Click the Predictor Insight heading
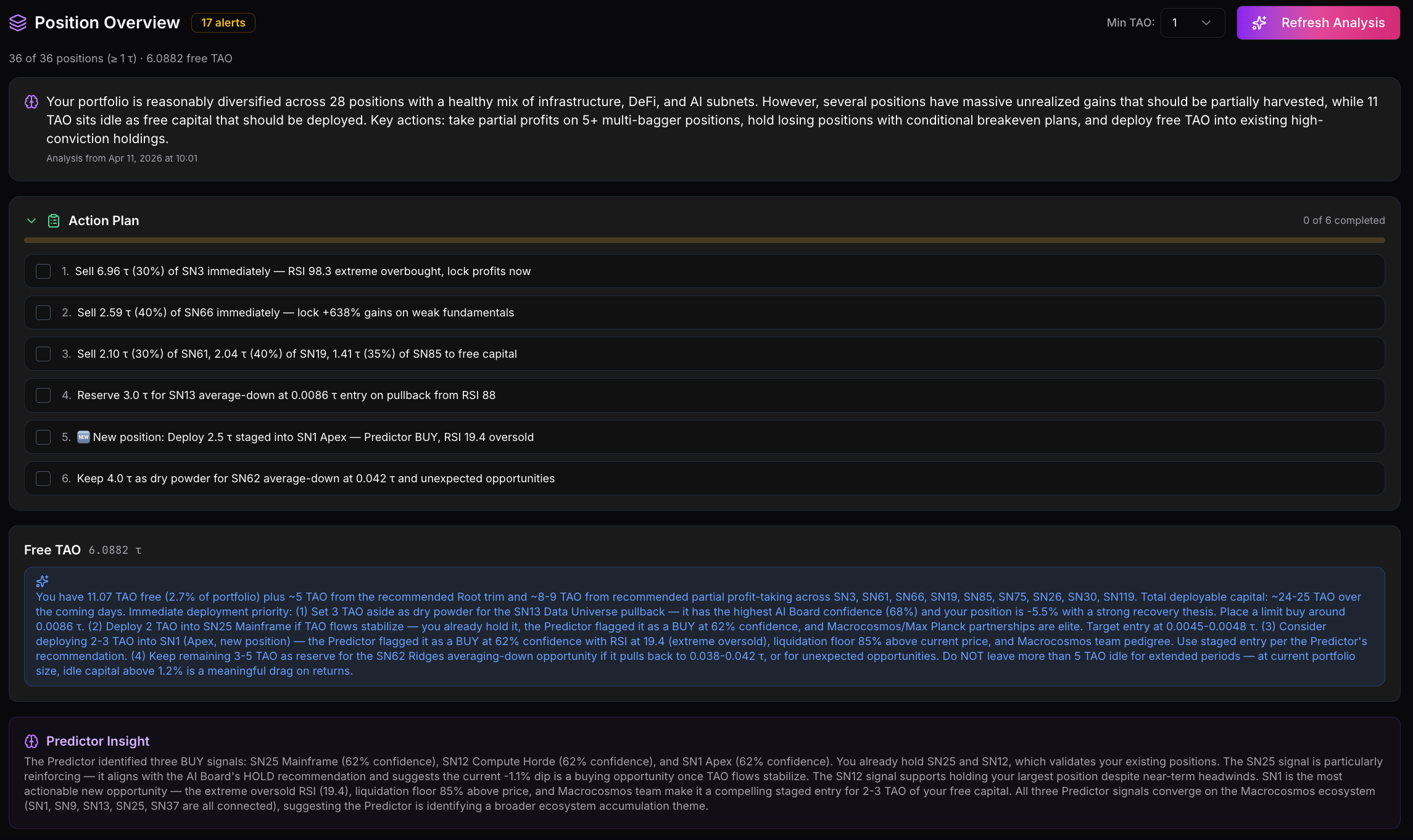 point(98,741)
